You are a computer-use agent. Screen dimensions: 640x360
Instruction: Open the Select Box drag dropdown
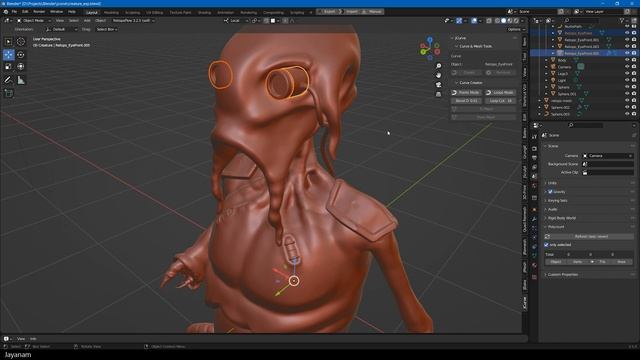107,29
